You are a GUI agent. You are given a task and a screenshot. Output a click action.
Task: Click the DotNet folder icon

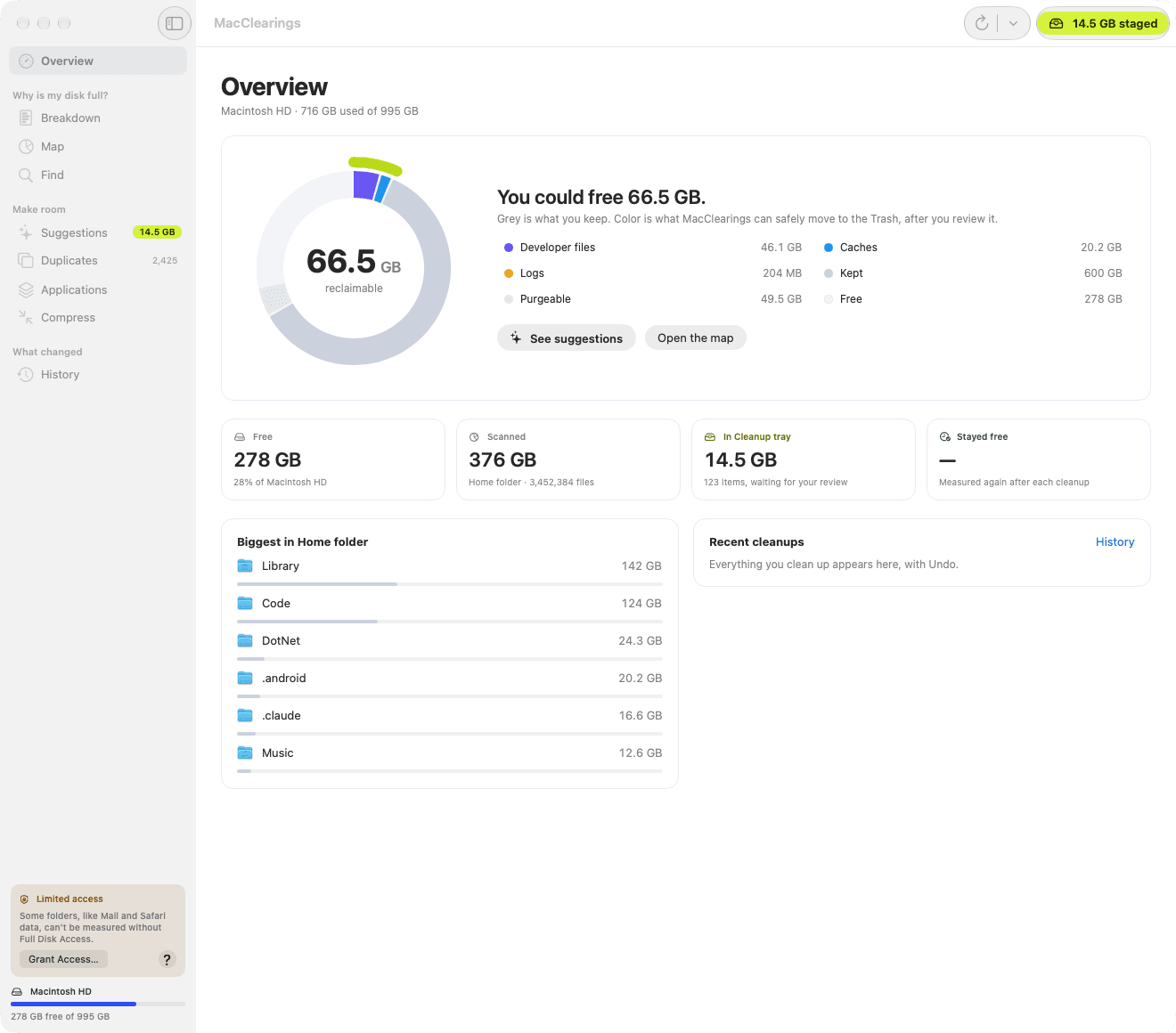pos(245,640)
